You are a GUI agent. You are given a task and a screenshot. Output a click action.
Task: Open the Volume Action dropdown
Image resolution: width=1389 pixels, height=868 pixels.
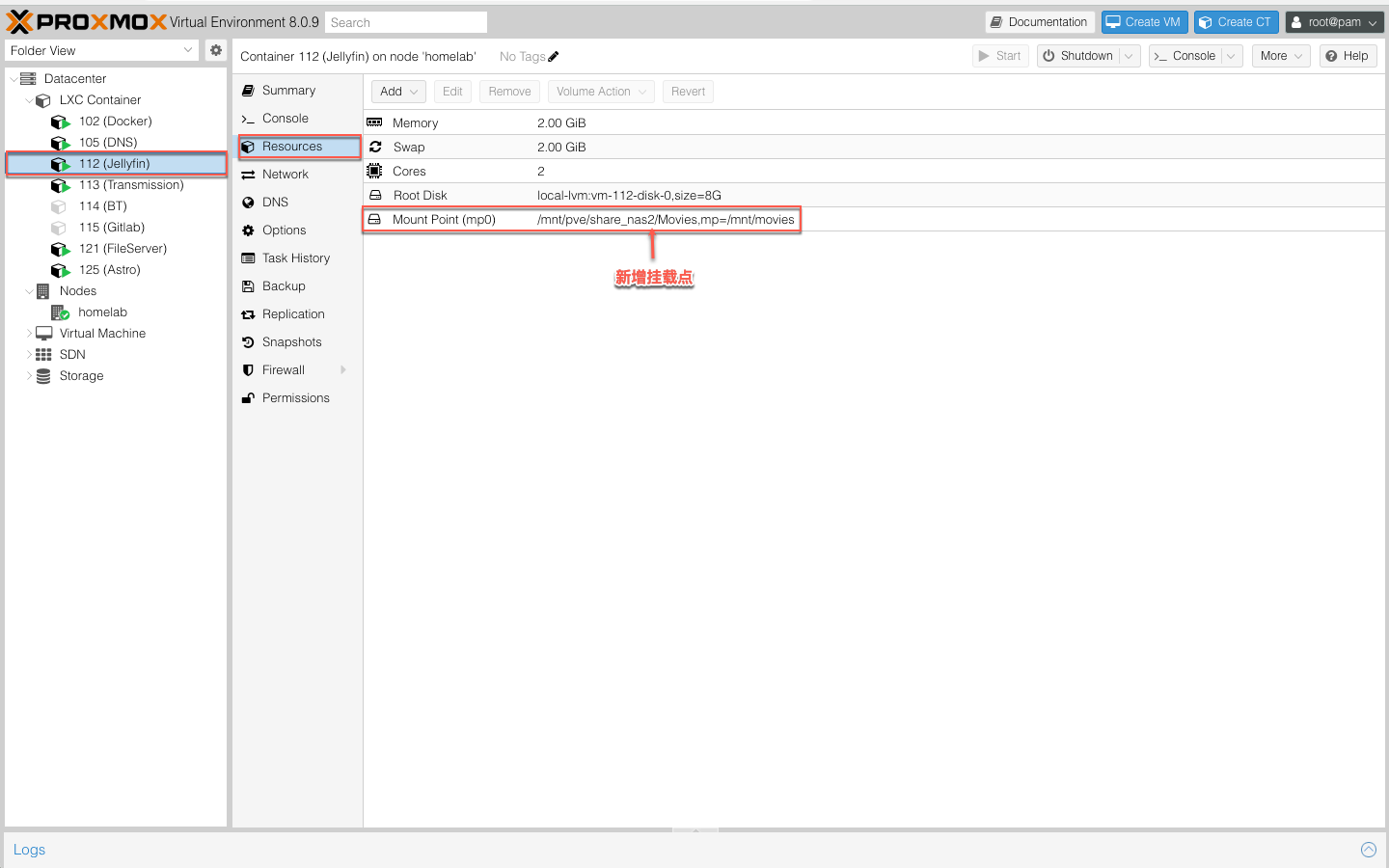[601, 92]
